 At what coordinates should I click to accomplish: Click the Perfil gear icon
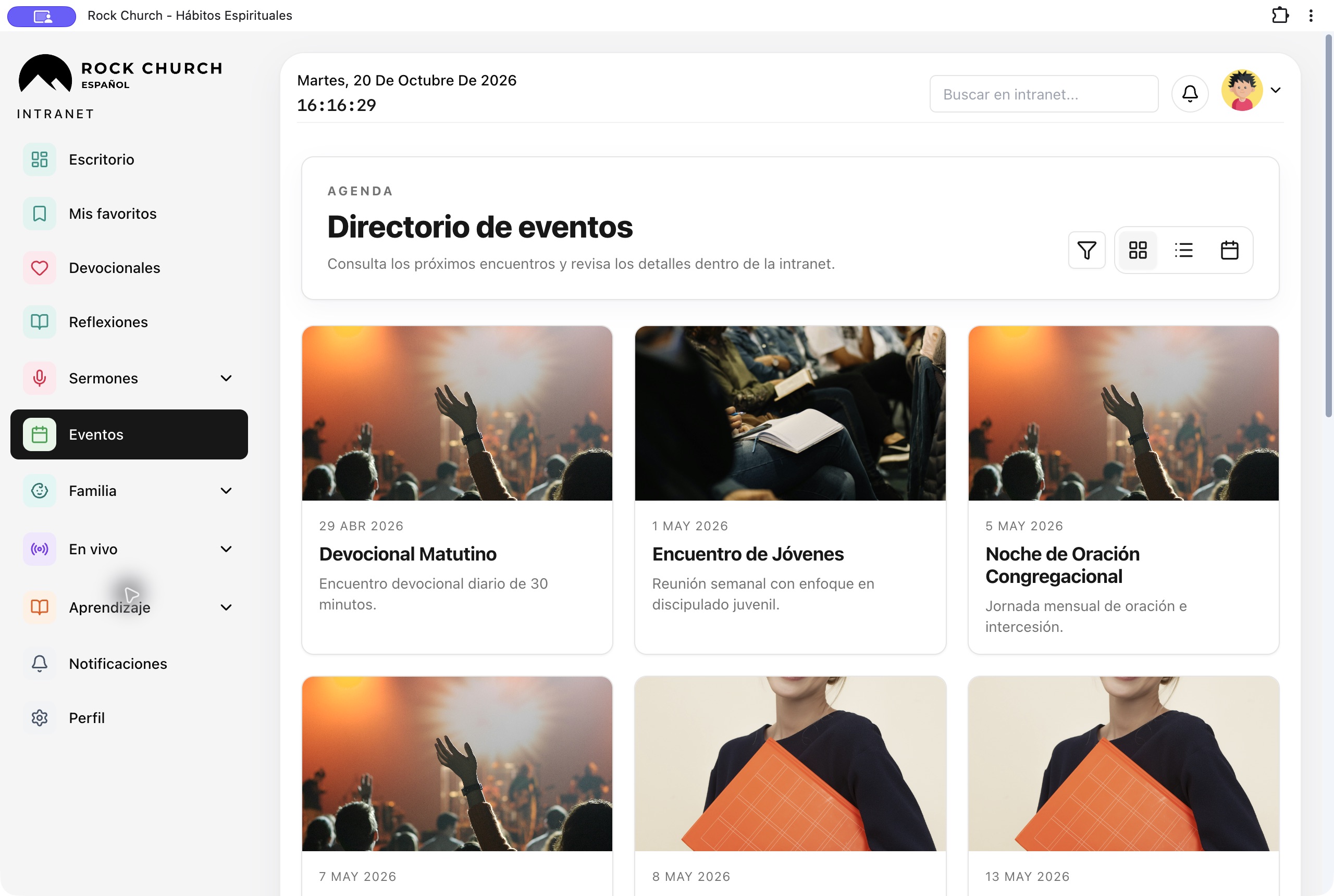tap(40, 718)
